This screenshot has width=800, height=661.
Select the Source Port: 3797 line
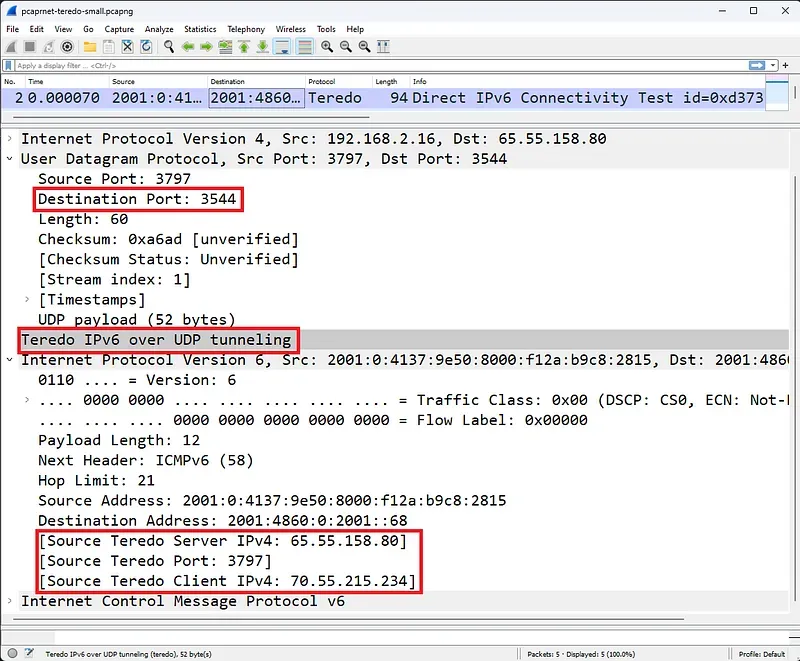pyautogui.click(x=114, y=179)
